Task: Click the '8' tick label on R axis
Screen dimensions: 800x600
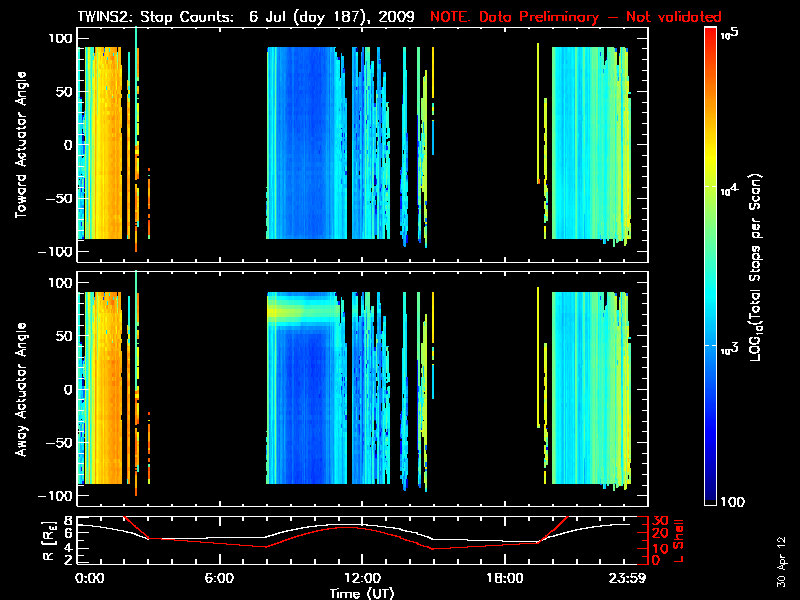Action: coord(68,520)
